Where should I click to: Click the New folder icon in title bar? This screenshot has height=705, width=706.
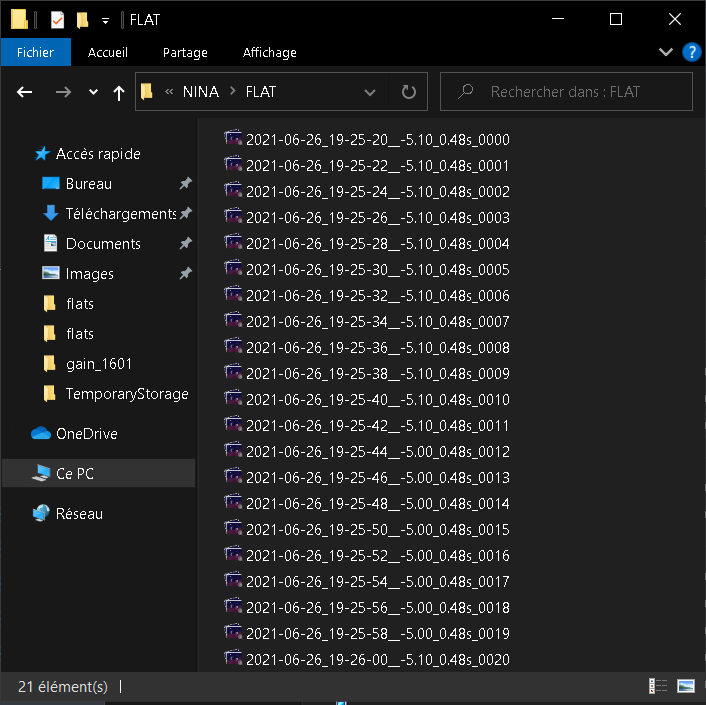(81, 20)
